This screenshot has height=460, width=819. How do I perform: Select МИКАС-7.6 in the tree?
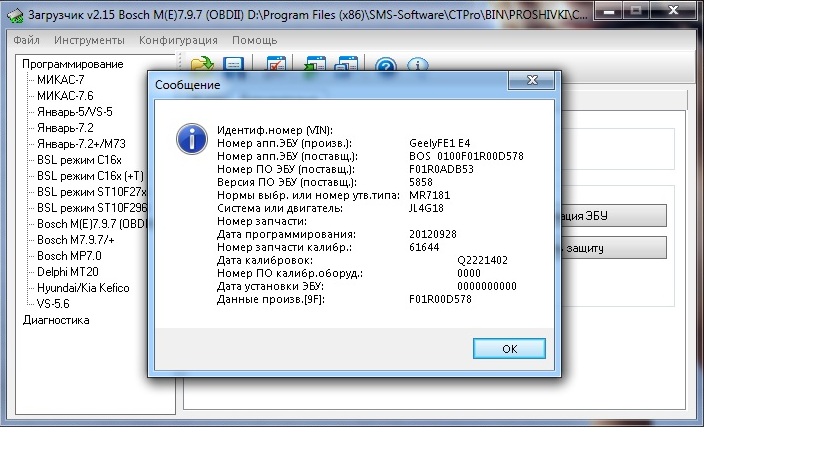(x=65, y=96)
